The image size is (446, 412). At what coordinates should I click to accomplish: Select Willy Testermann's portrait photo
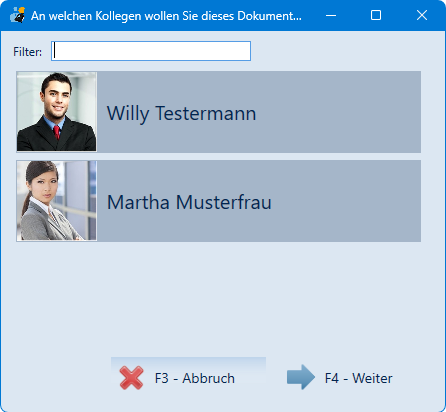point(57,112)
